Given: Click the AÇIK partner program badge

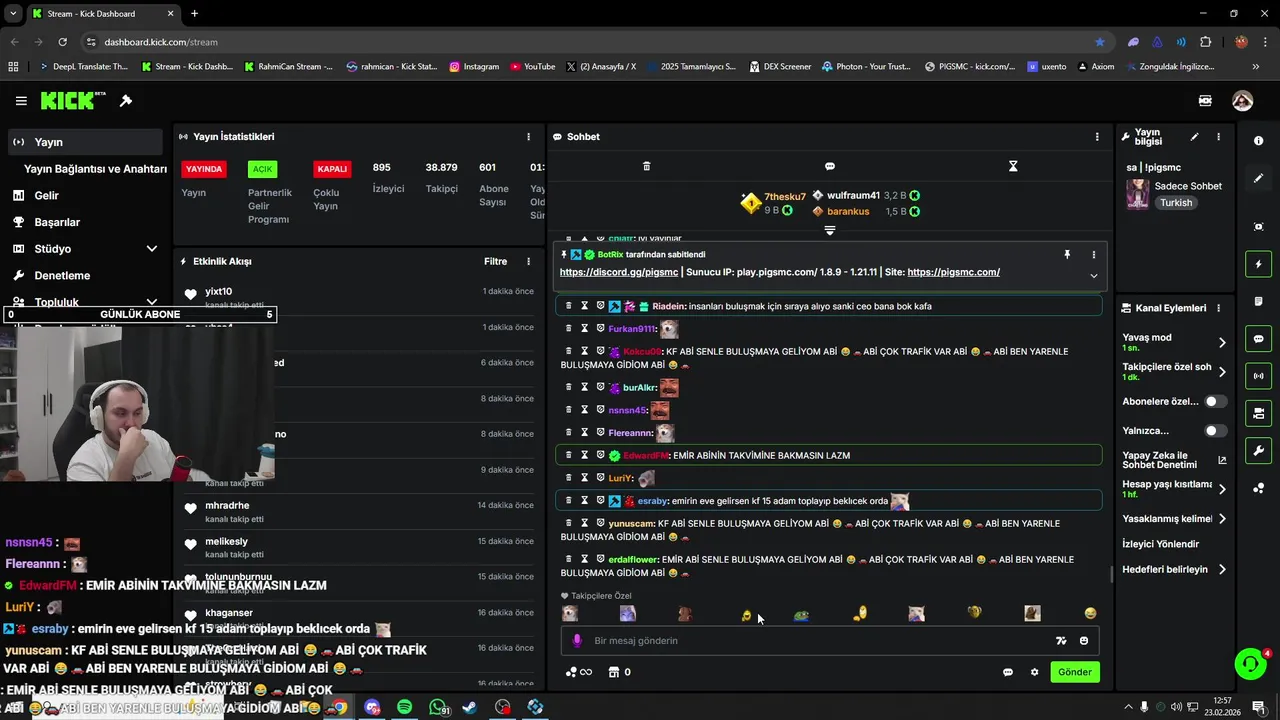Looking at the screenshot, I should click(262, 169).
